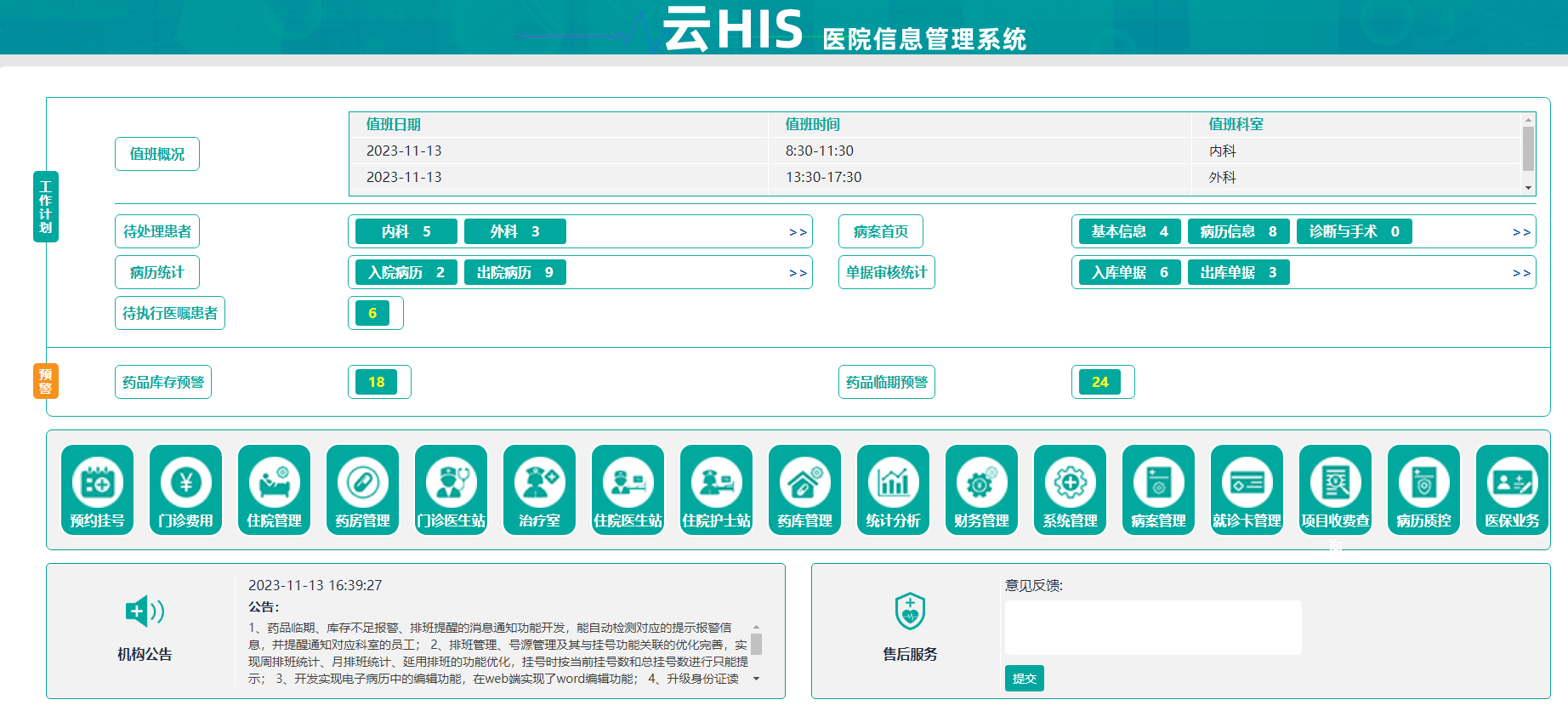Click the 药品库存预警 button

point(163,382)
